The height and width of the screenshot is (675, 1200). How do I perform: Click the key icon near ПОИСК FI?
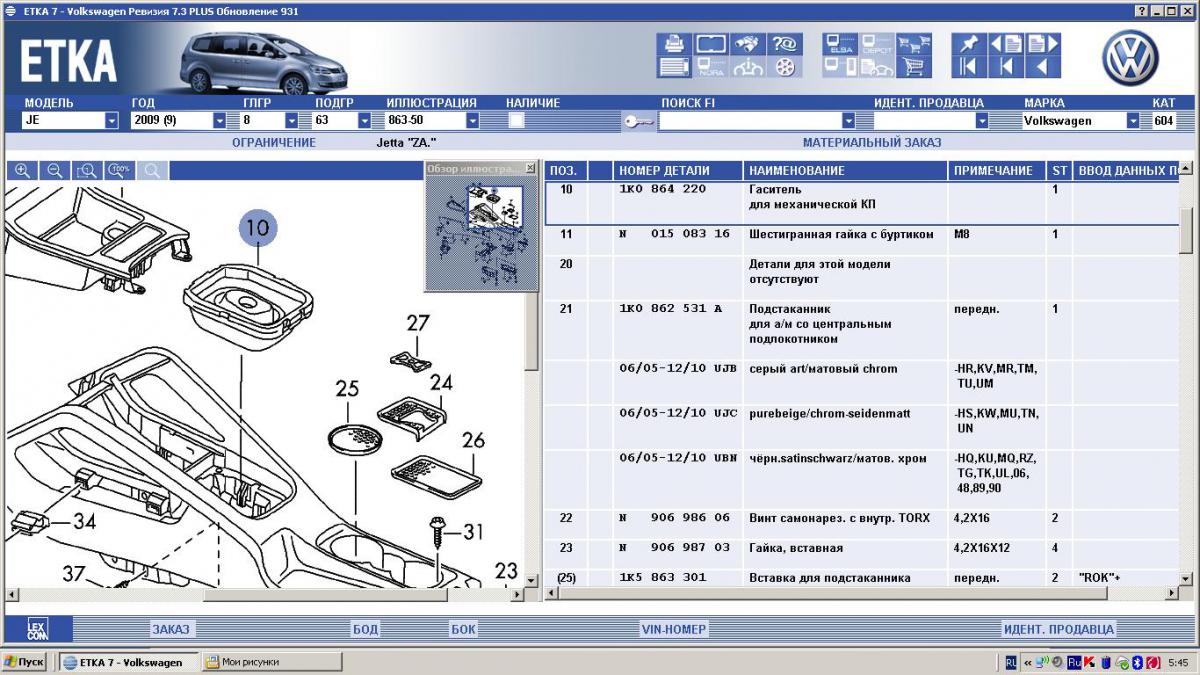click(638, 121)
